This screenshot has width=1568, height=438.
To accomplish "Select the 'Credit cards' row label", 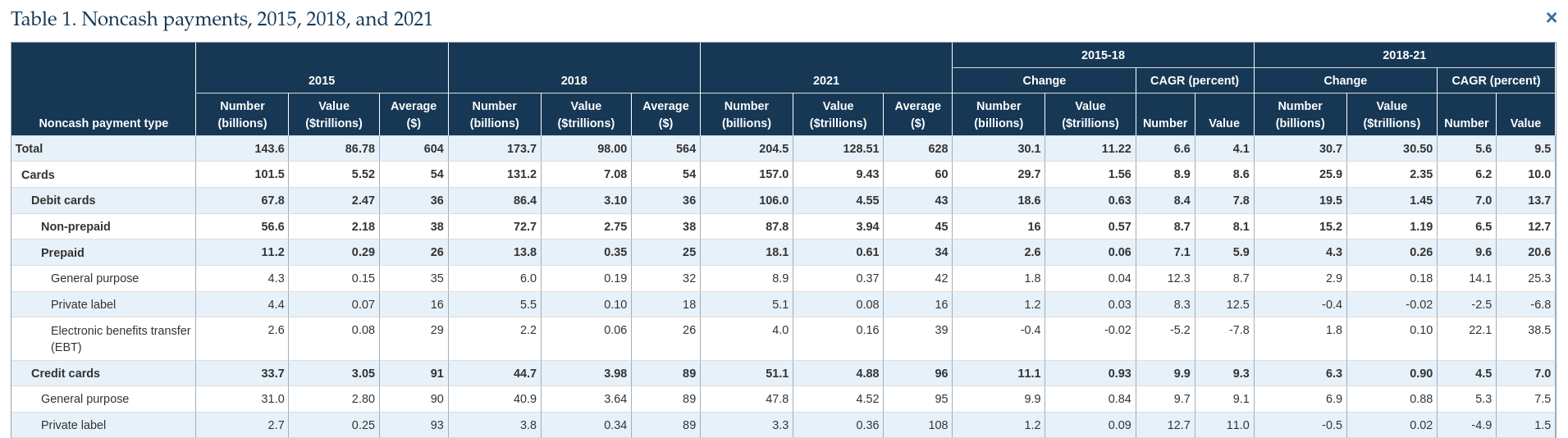I will [x=66, y=373].
